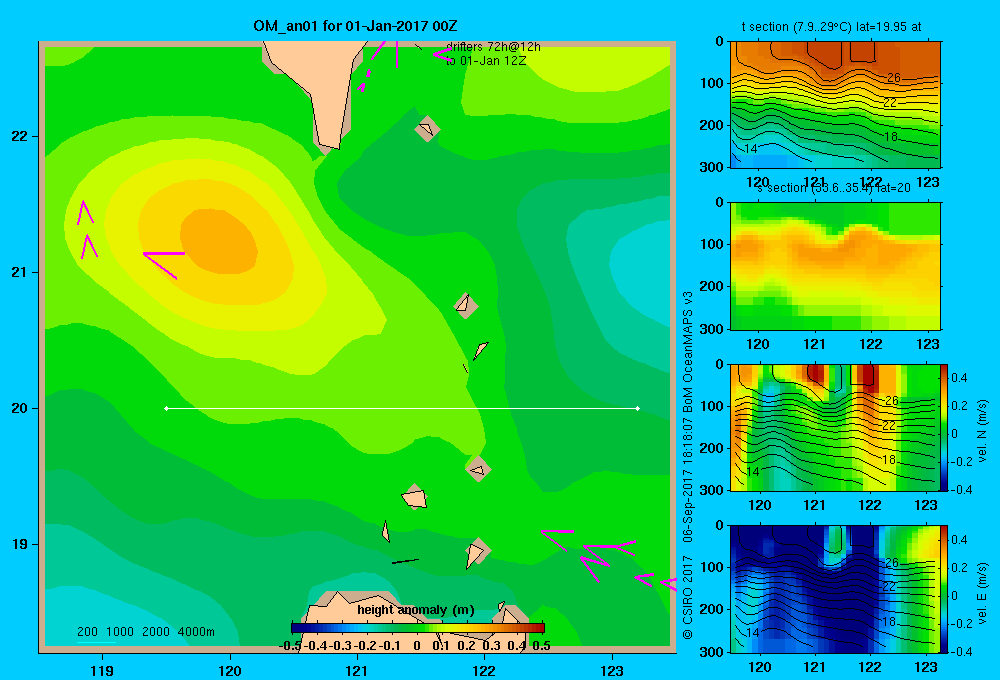Click the vertical "© CSIRO 2017 BoM OceanMAPS v3" credit
Viewport: 1000px width, 680px height.
coord(688,464)
